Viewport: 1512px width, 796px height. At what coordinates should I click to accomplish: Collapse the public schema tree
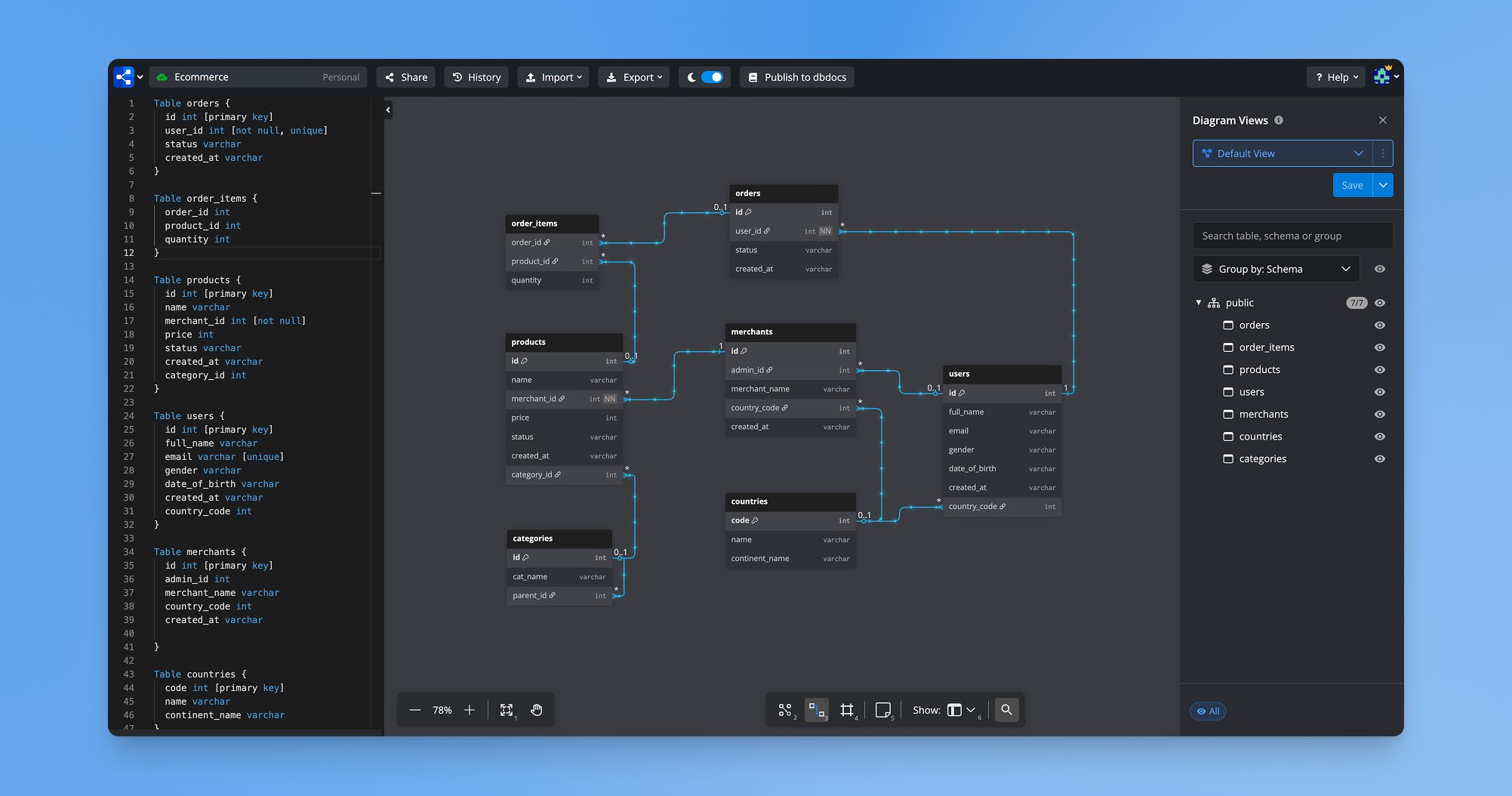click(x=1198, y=302)
